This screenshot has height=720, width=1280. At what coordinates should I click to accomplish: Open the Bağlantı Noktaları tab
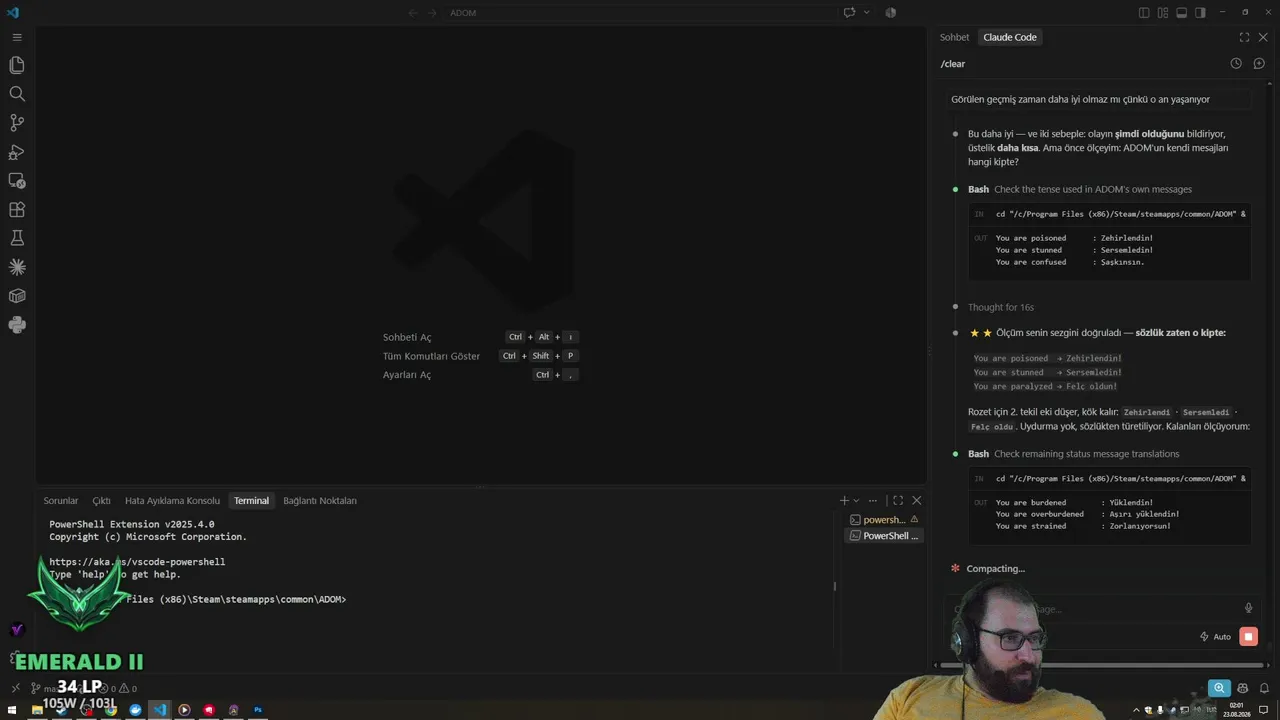click(320, 500)
